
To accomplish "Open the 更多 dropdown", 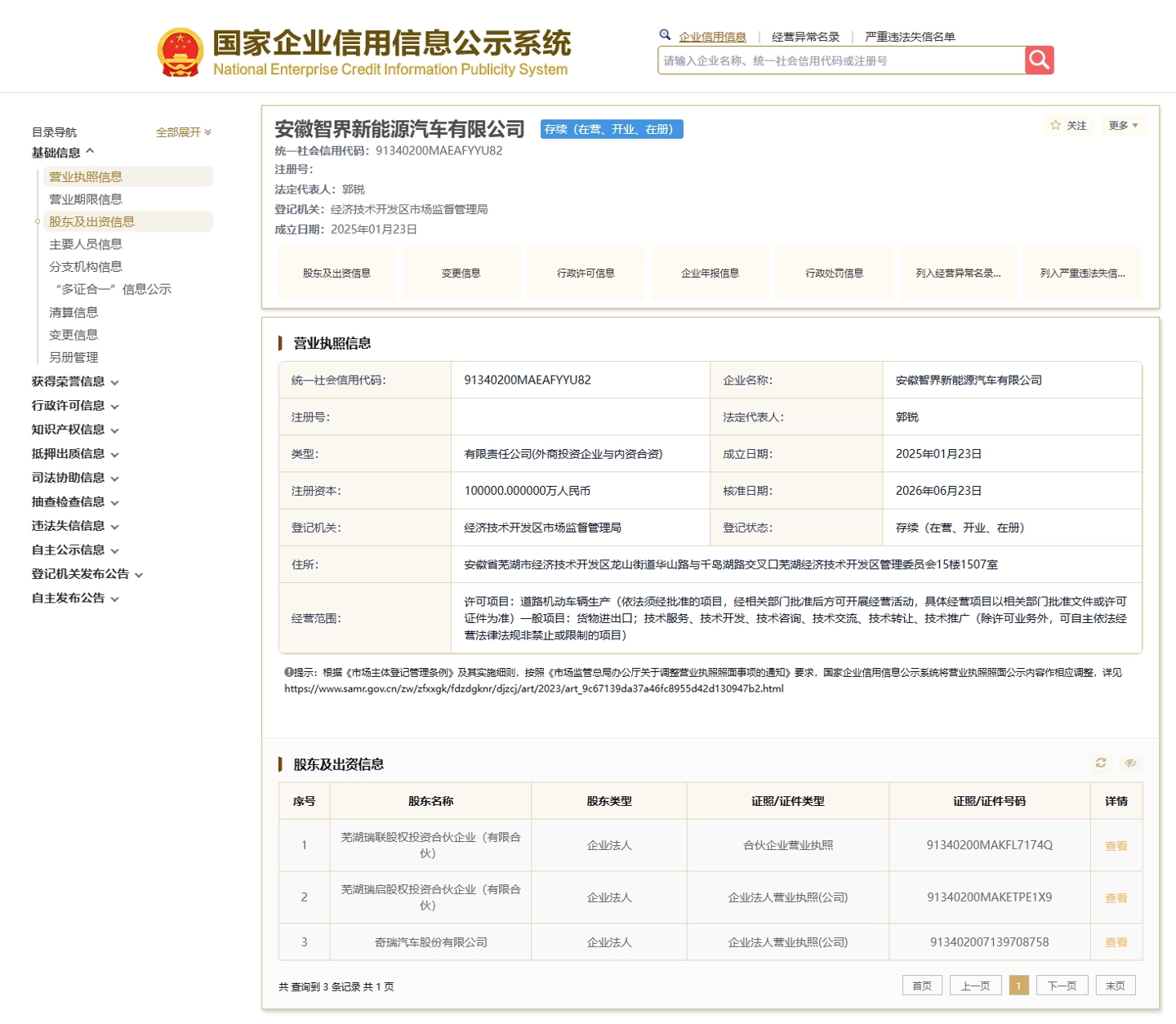I will click(x=1123, y=125).
